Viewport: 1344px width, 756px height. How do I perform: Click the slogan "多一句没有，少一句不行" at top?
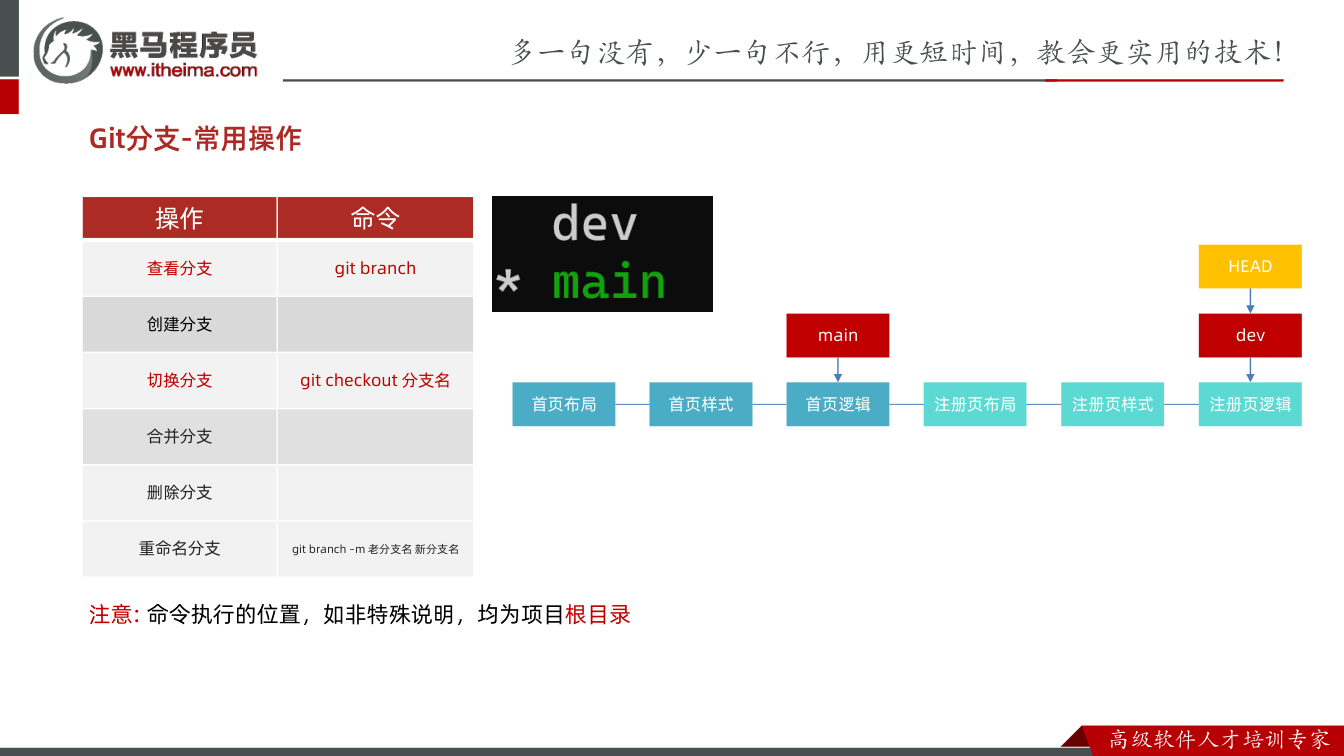(671, 52)
